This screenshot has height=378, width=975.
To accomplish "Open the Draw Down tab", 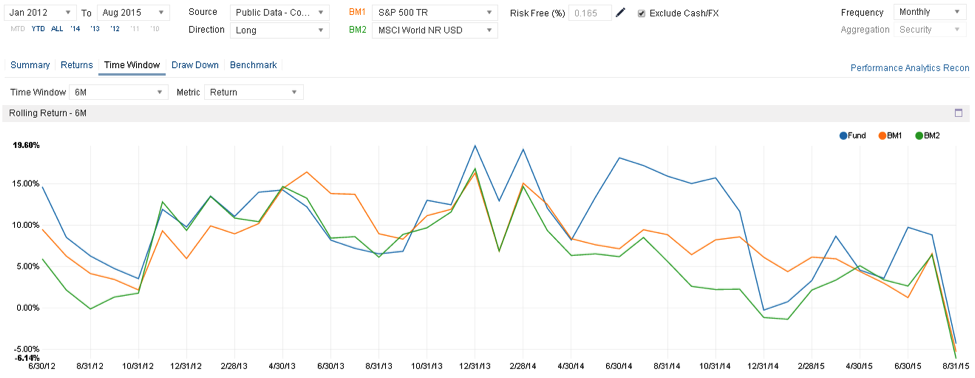I will pyautogui.click(x=195, y=65).
